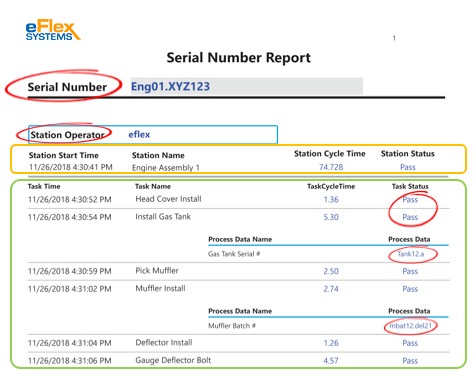The height and width of the screenshot is (376, 476).
Task: Click the Station Cycle Time header
Action: 330,154
